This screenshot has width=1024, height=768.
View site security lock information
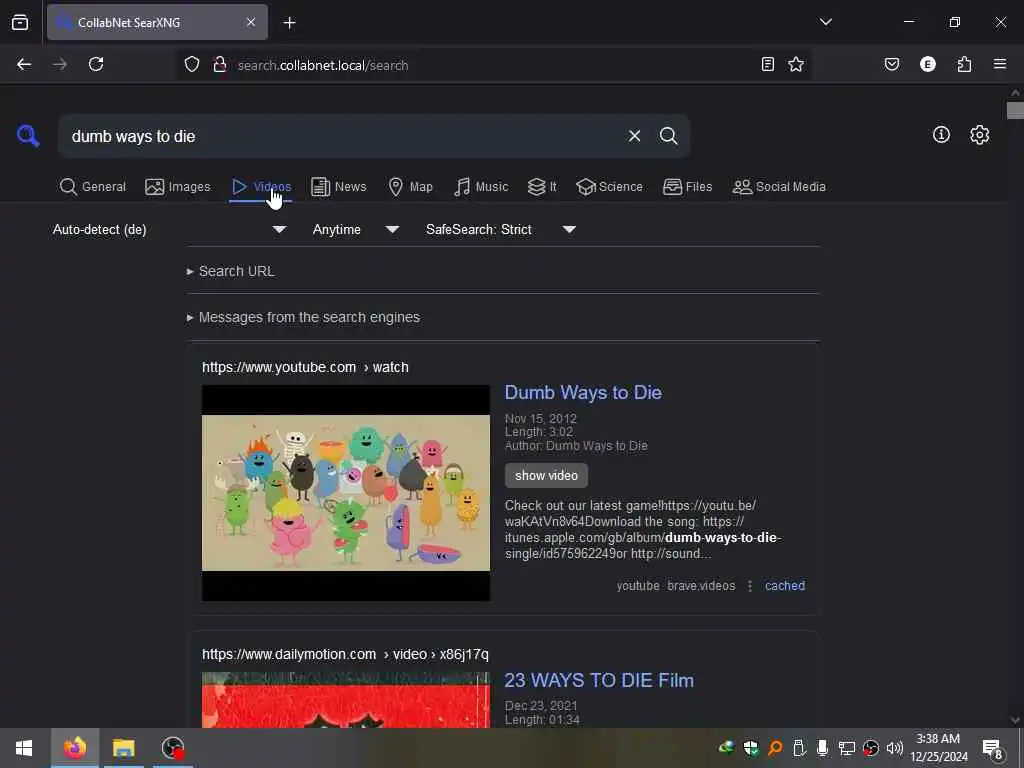click(220, 64)
